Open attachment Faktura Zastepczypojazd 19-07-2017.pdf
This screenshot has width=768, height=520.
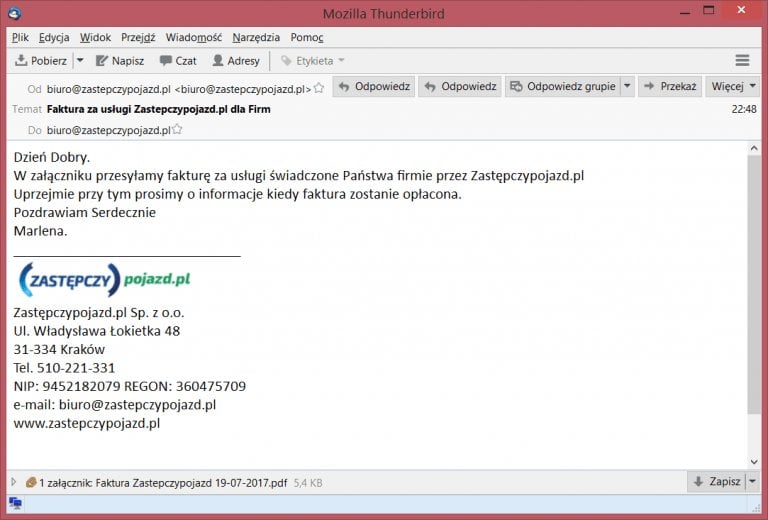(192, 483)
